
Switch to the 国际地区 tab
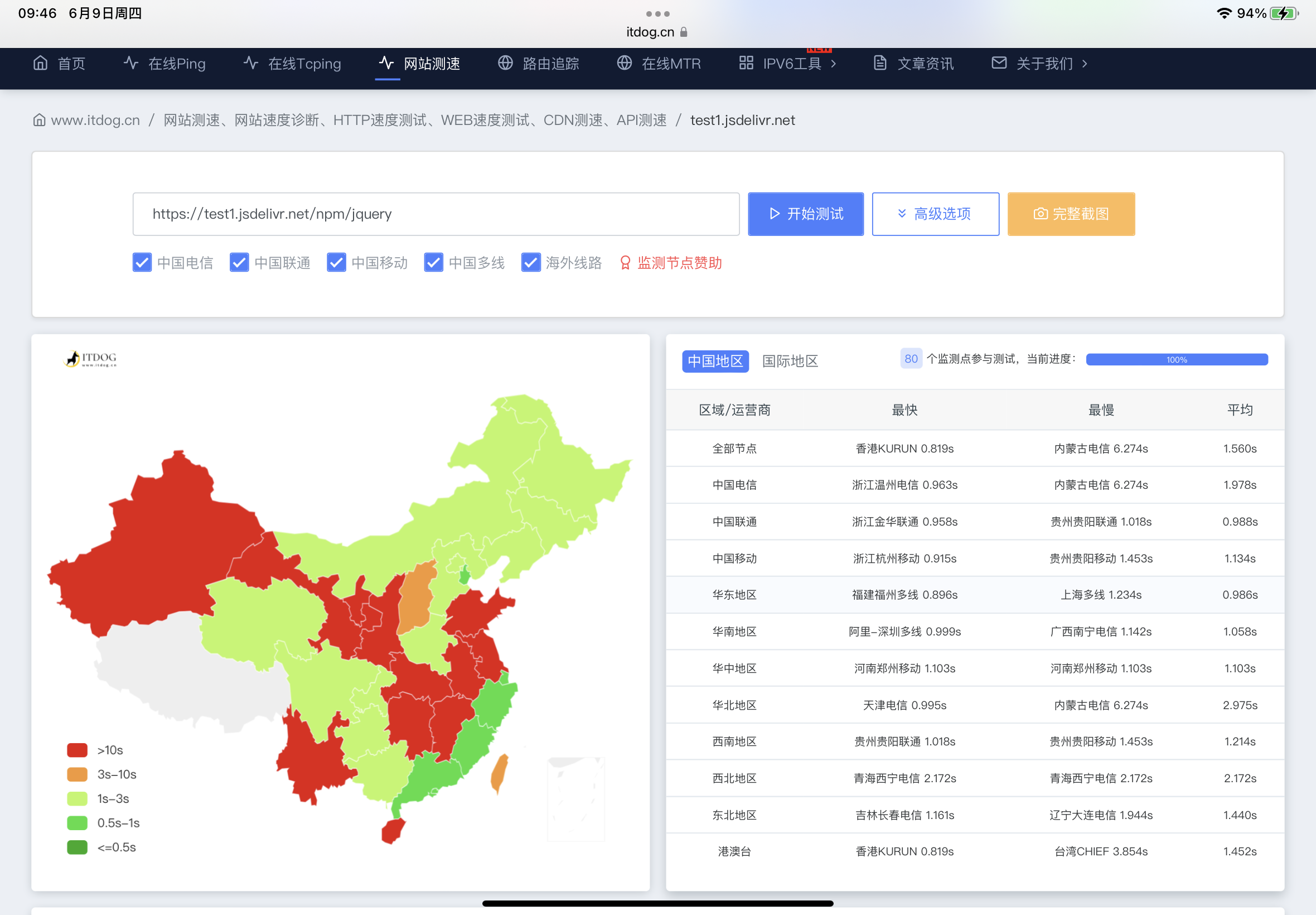pyautogui.click(x=790, y=361)
